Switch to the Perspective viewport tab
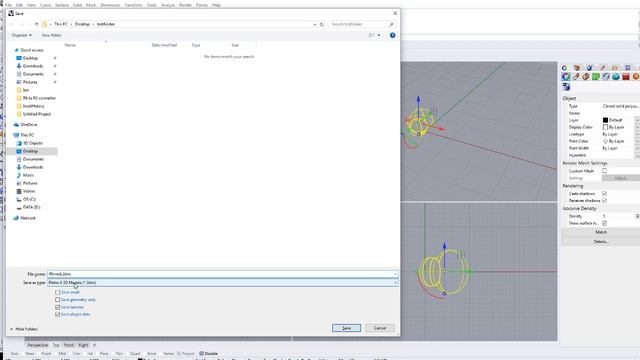 (x=38, y=345)
